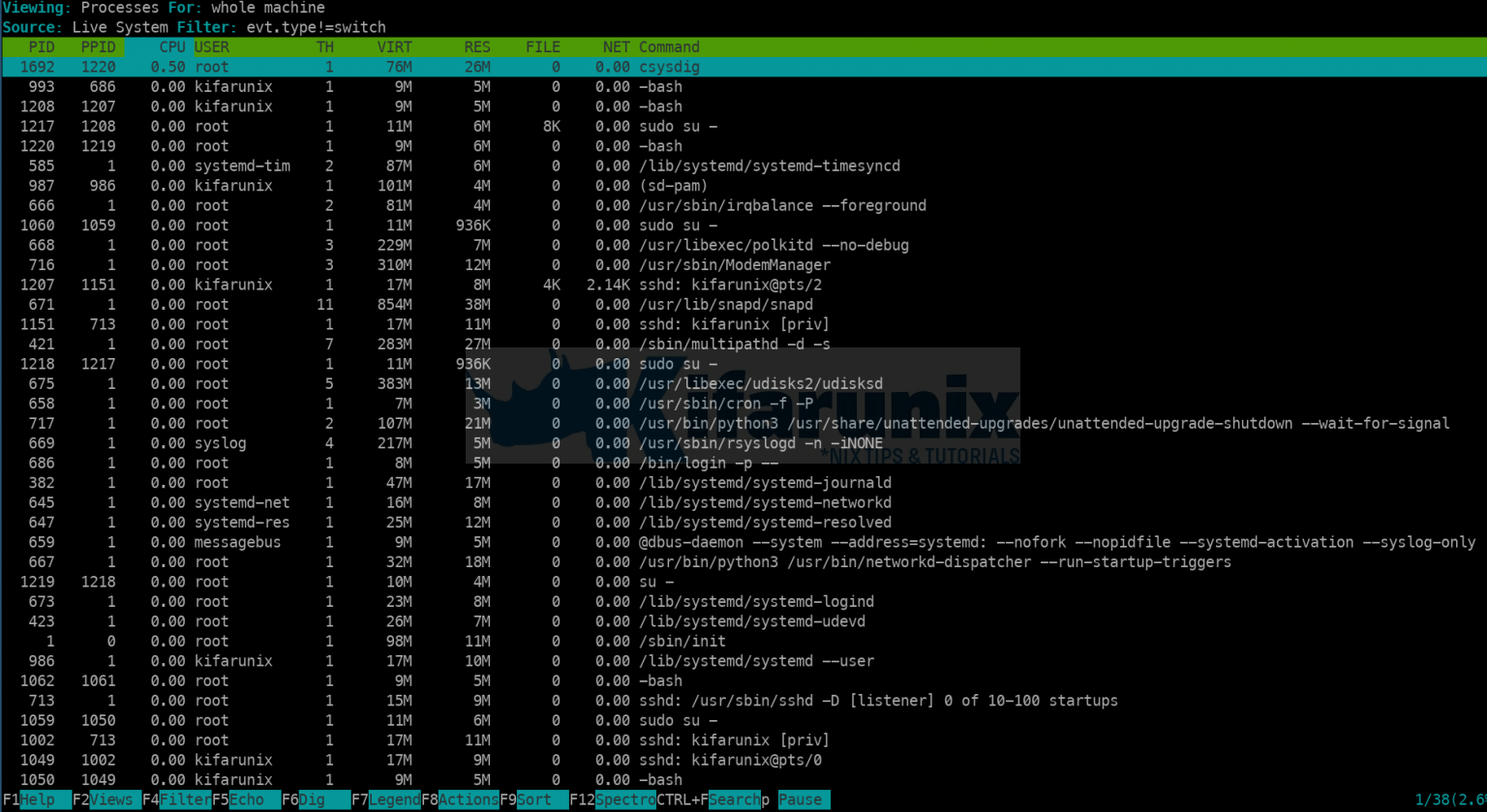The width and height of the screenshot is (1487, 812).
Task: Click the 854M VIRT value
Action: coord(394,304)
